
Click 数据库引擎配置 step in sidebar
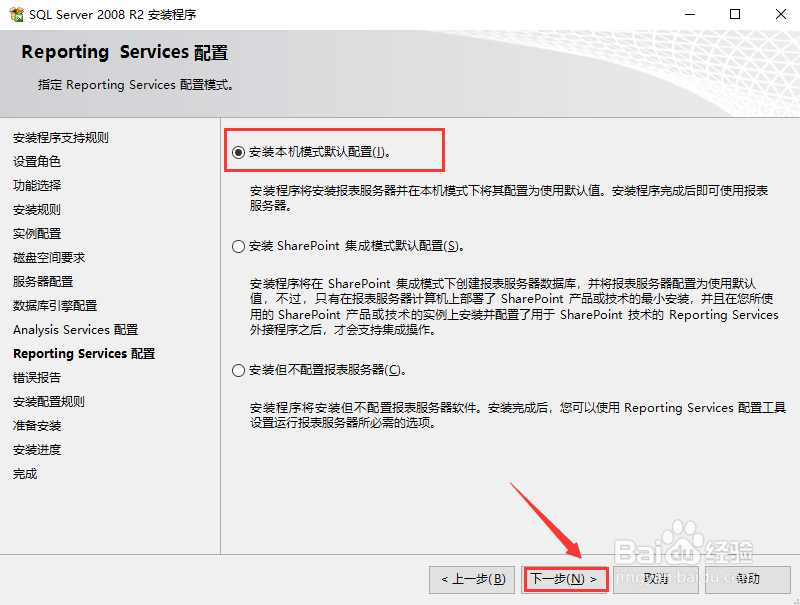point(55,306)
